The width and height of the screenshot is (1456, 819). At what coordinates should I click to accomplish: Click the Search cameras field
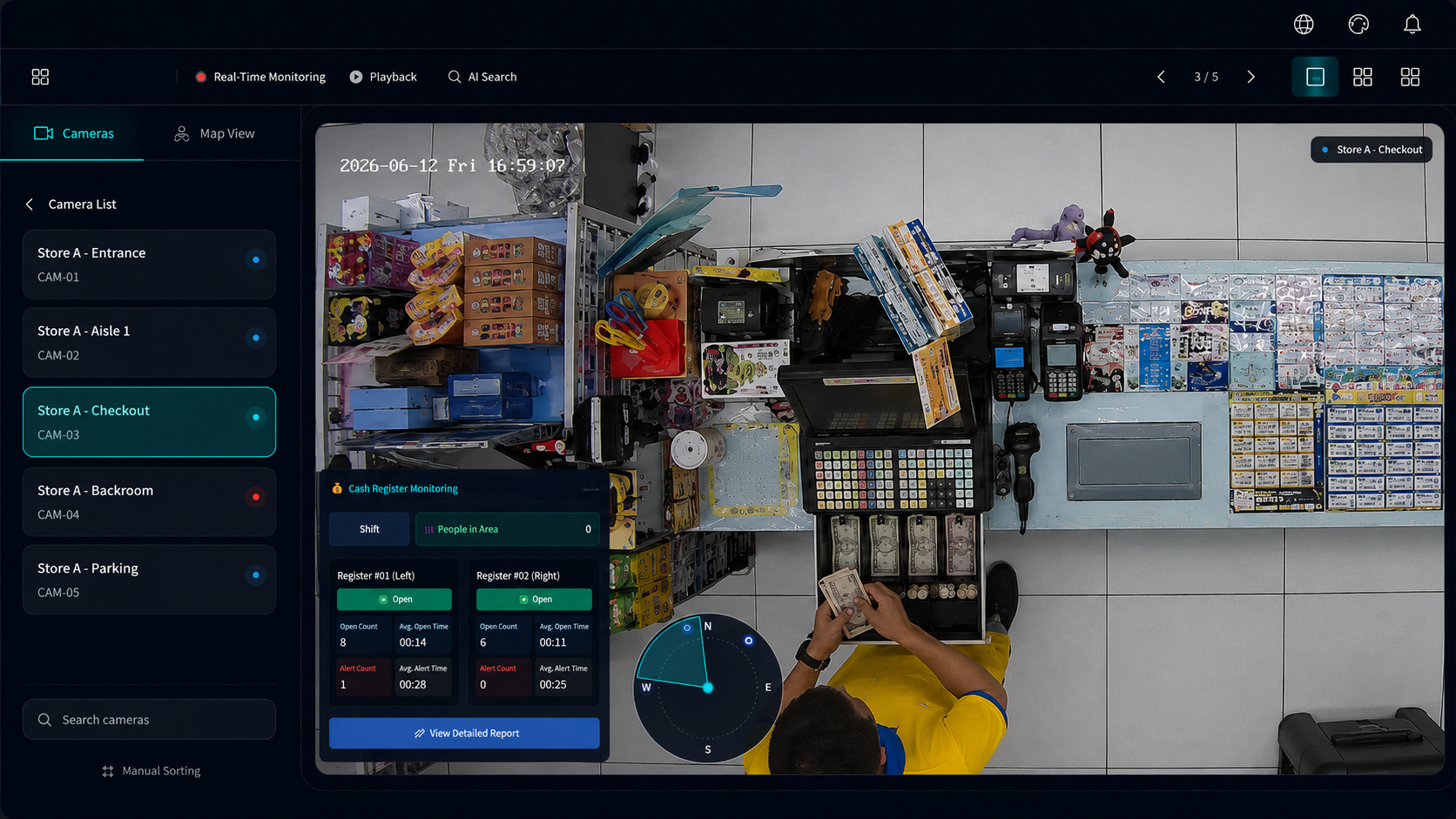149,720
